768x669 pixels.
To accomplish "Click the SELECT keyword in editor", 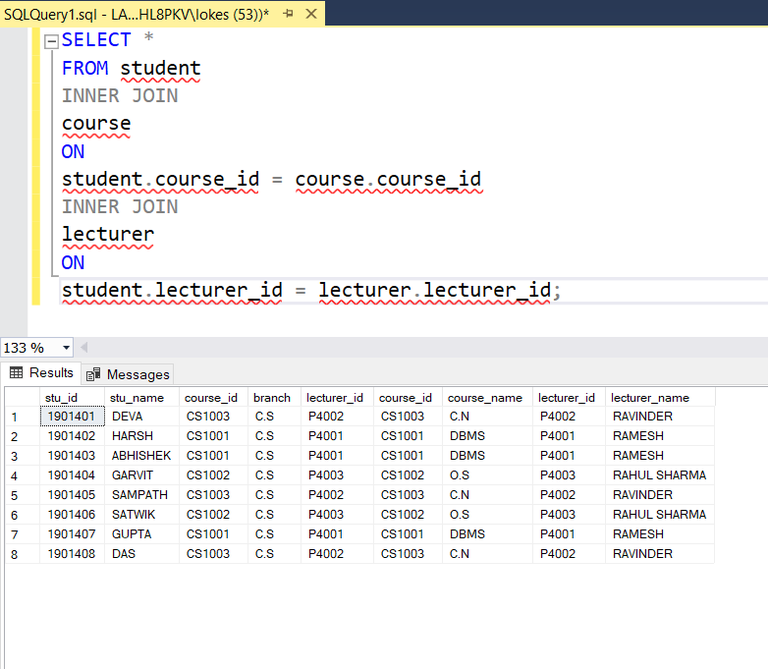I will 96,40.
